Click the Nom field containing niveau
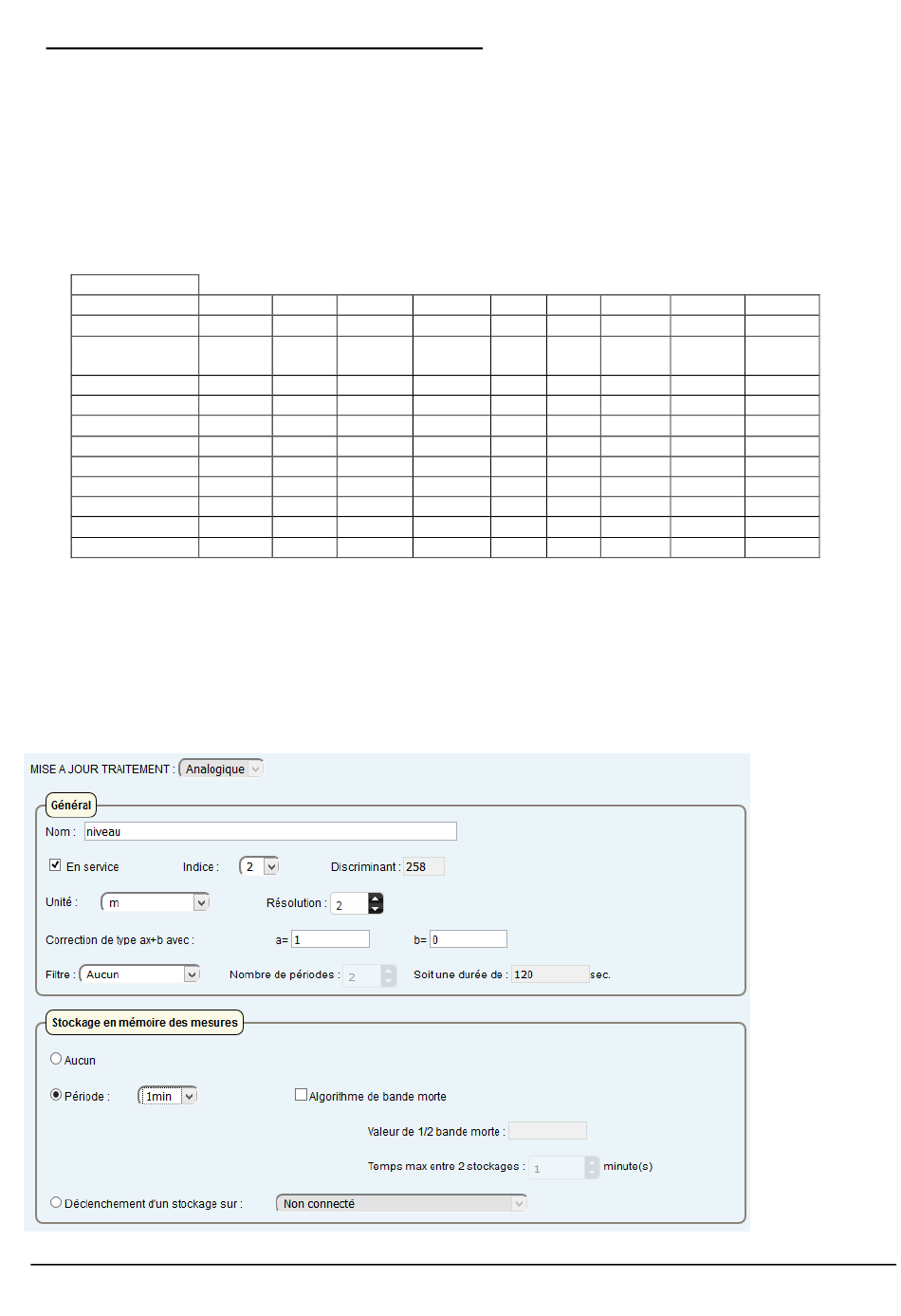The image size is (901, 1316). pos(270,831)
